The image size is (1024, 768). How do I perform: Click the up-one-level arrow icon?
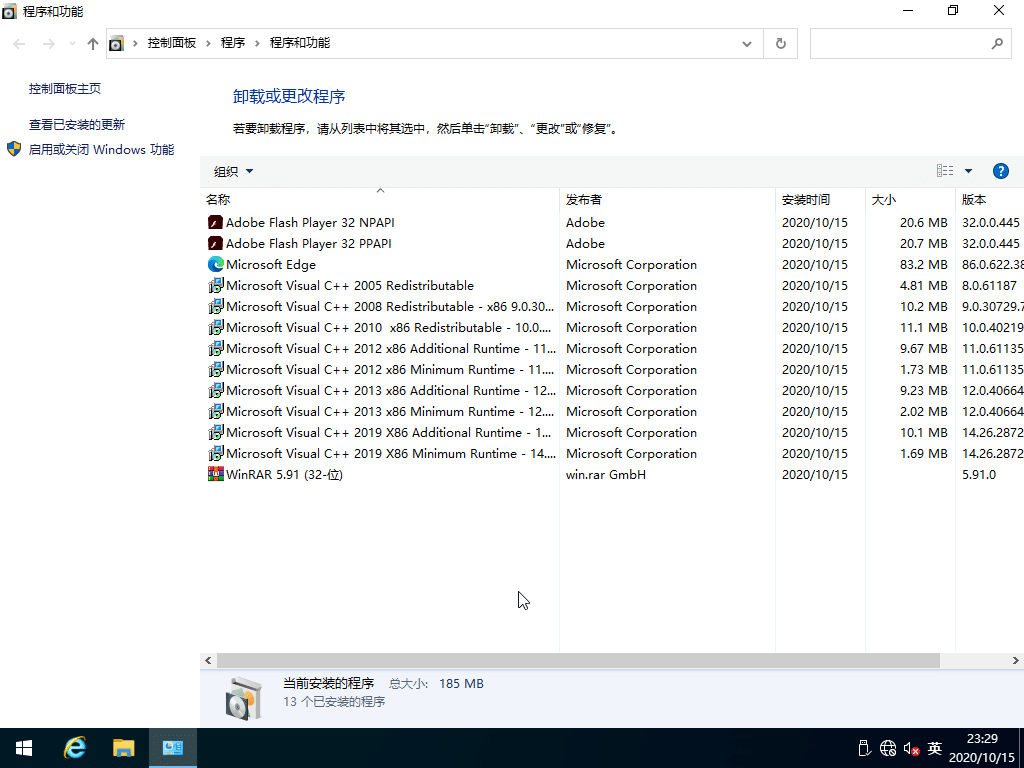coord(91,43)
